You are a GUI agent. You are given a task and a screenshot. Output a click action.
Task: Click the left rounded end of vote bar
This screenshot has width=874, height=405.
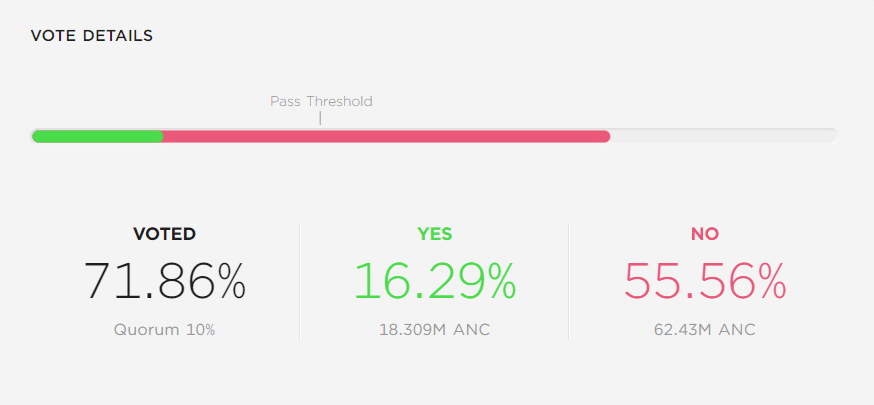point(36,136)
